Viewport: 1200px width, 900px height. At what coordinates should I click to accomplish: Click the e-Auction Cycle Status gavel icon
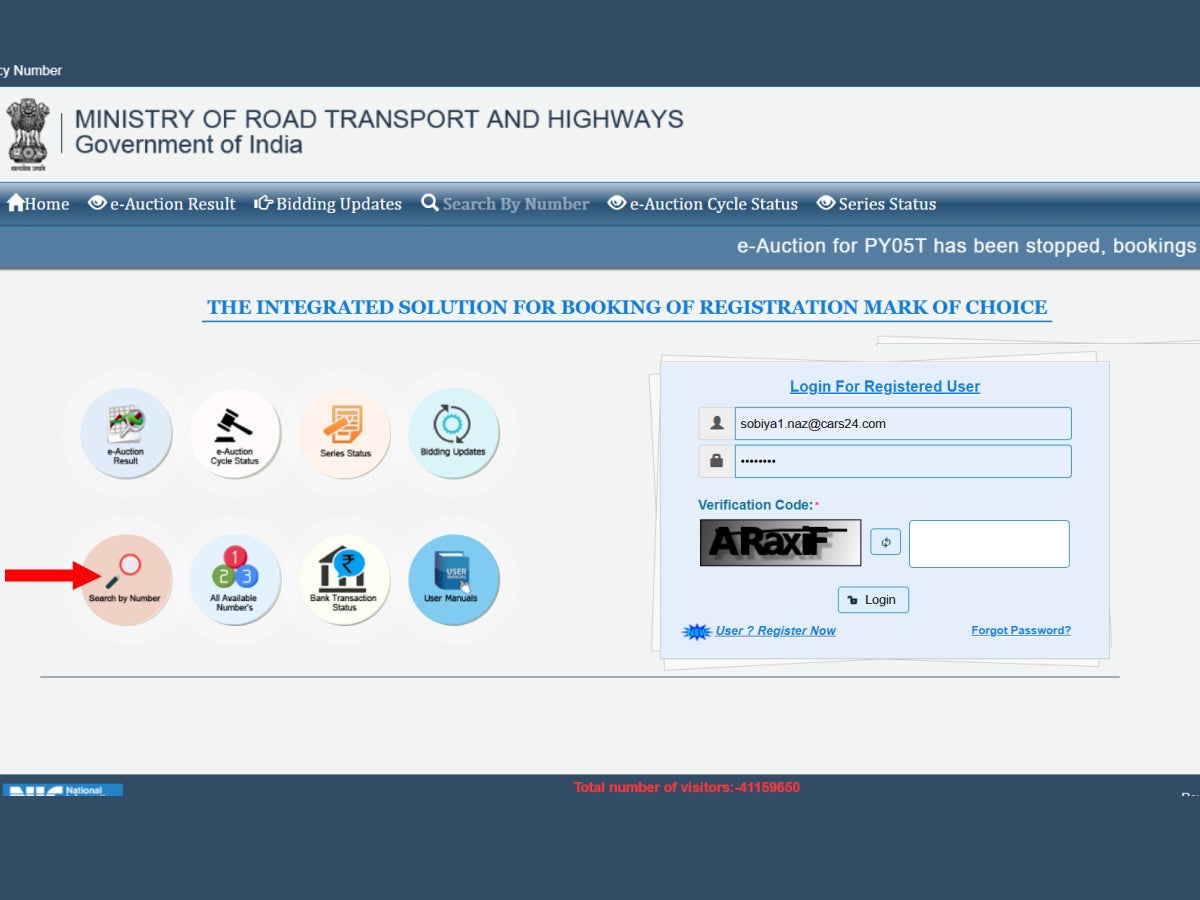tap(235, 434)
